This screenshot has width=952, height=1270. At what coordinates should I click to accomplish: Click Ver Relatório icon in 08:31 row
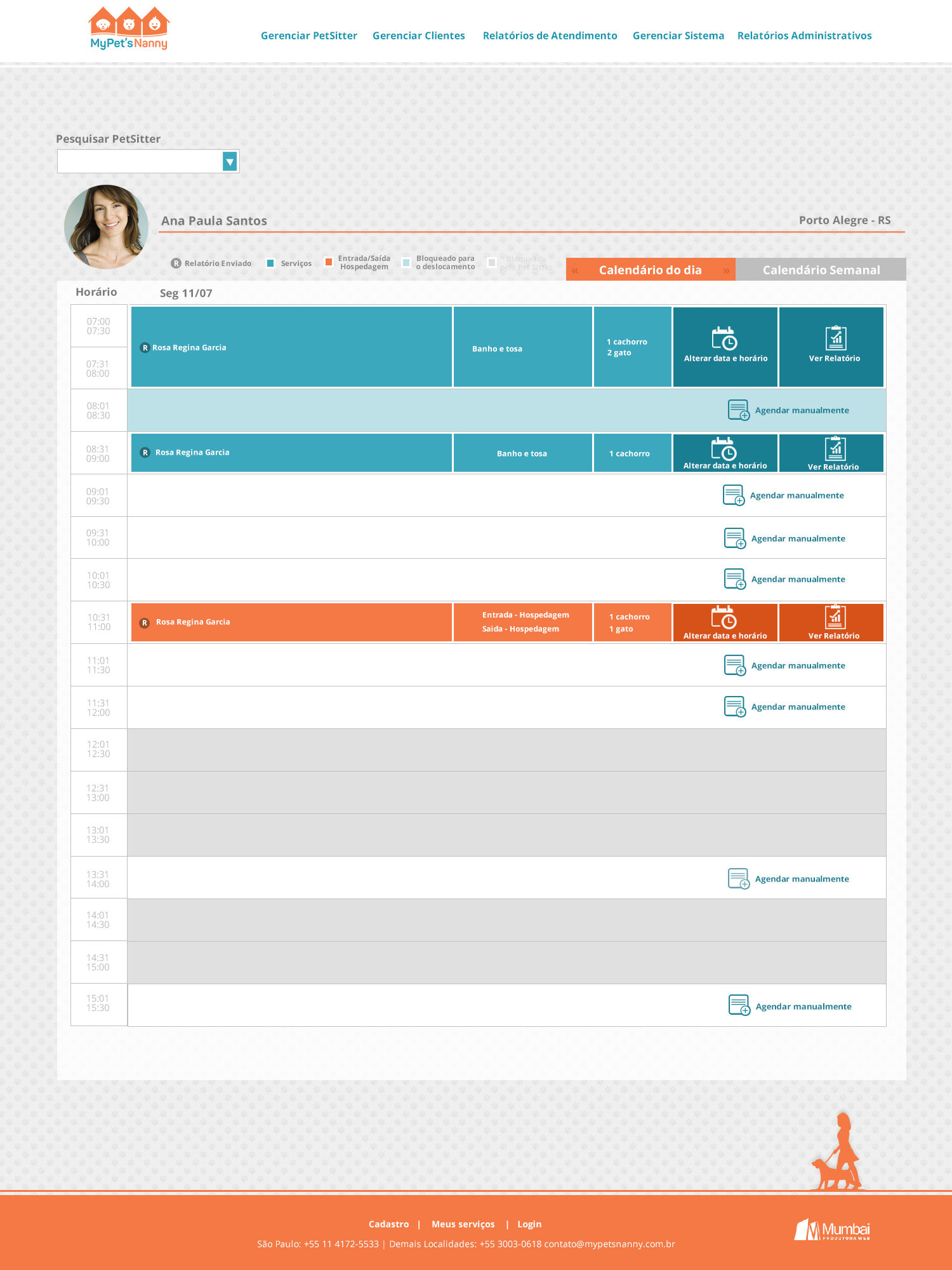point(835,448)
